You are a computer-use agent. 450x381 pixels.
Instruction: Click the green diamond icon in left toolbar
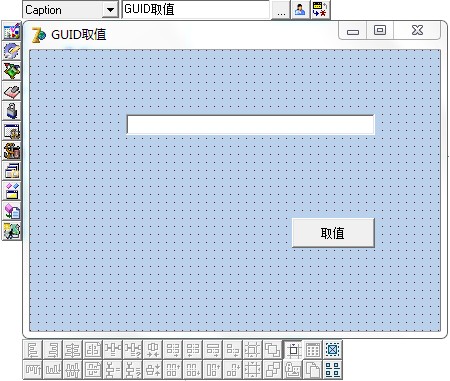pyautogui.click(x=12, y=71)
